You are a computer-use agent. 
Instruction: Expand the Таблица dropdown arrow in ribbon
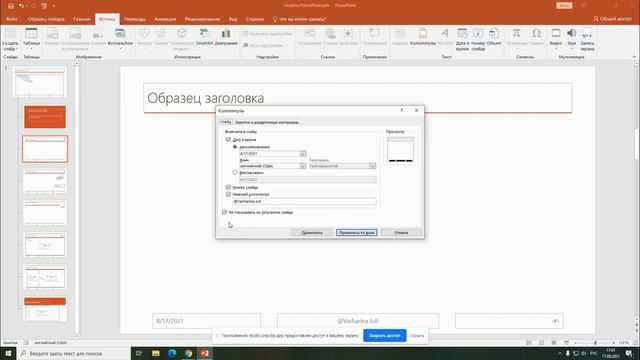[31, 49]
